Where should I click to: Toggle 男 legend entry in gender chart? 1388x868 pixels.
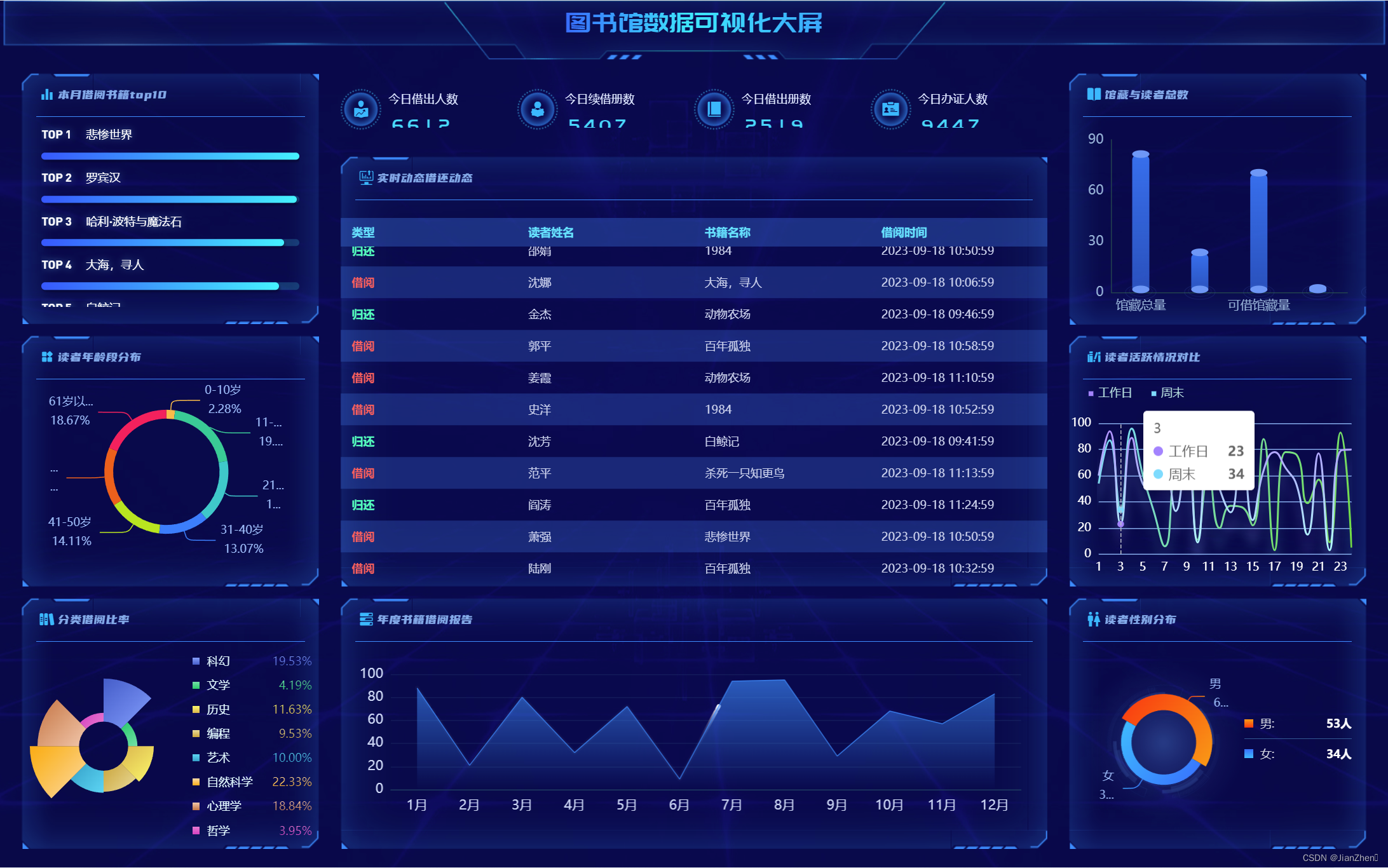click(1260, 724)
